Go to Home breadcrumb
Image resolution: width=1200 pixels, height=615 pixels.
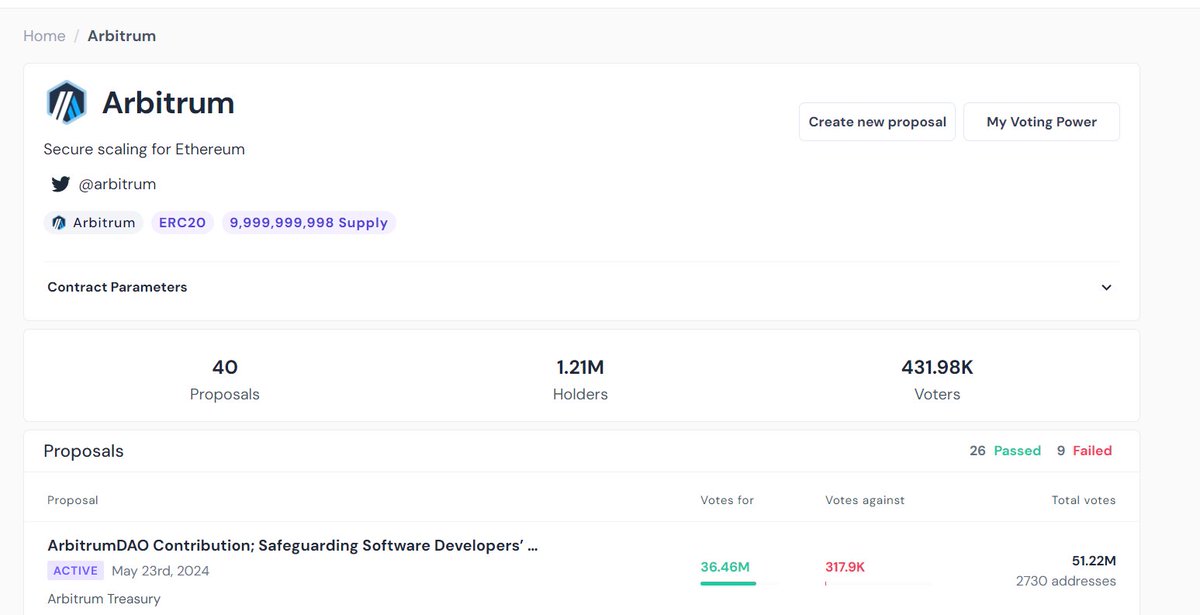(x=44, y=36)
